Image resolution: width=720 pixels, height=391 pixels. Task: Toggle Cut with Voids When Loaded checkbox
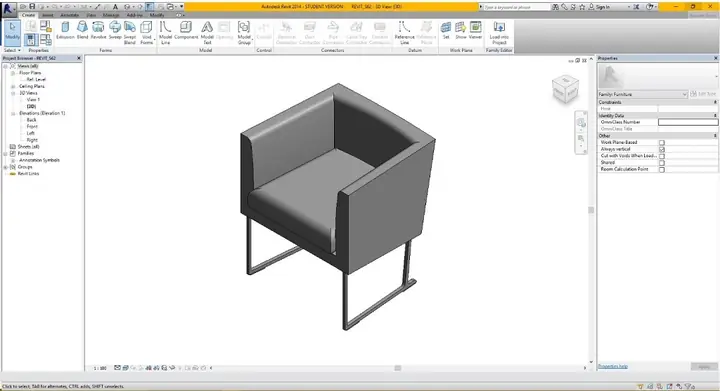coord(662,156)
